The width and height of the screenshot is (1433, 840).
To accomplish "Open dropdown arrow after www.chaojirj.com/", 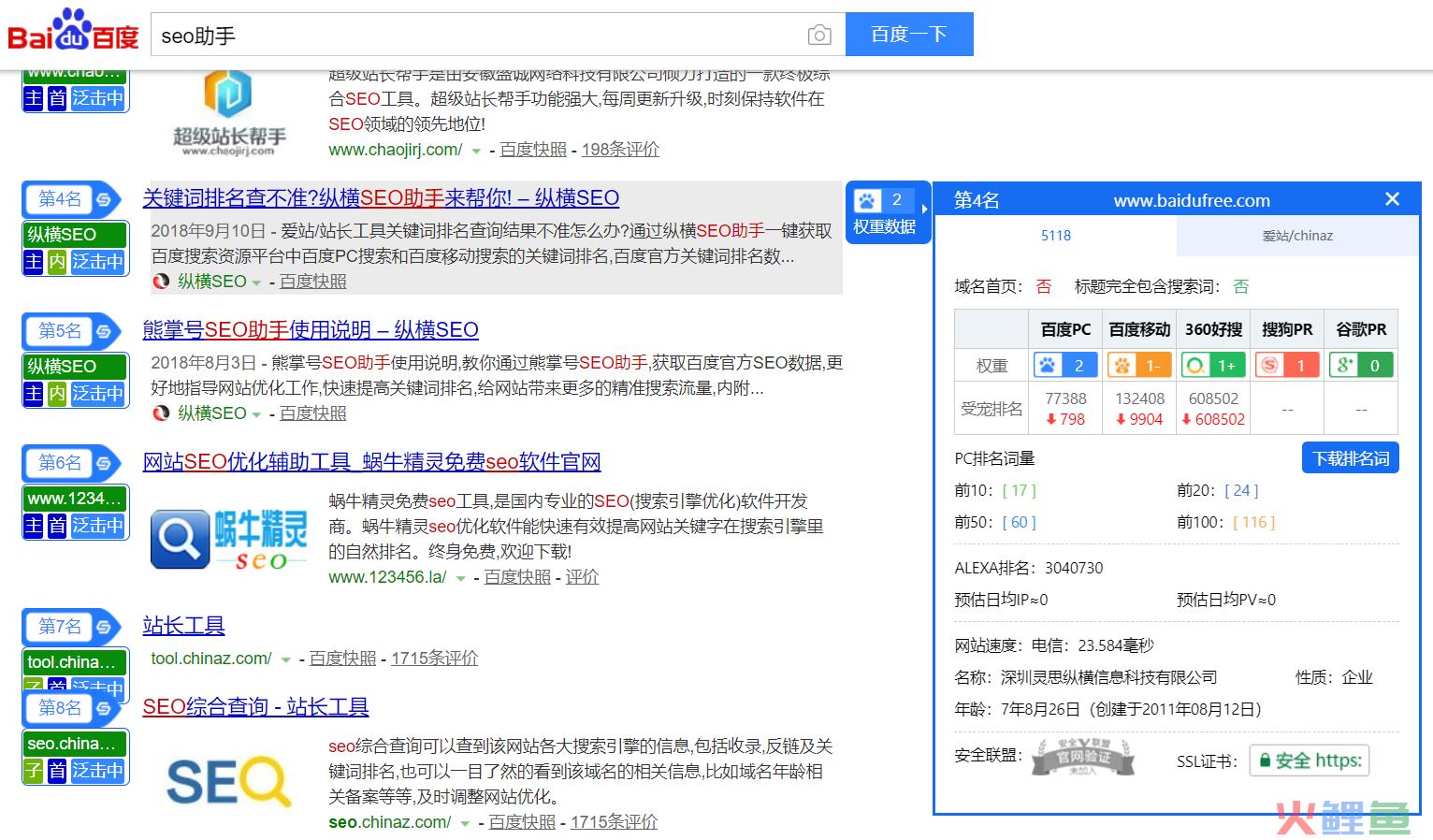I will point(476,151).
